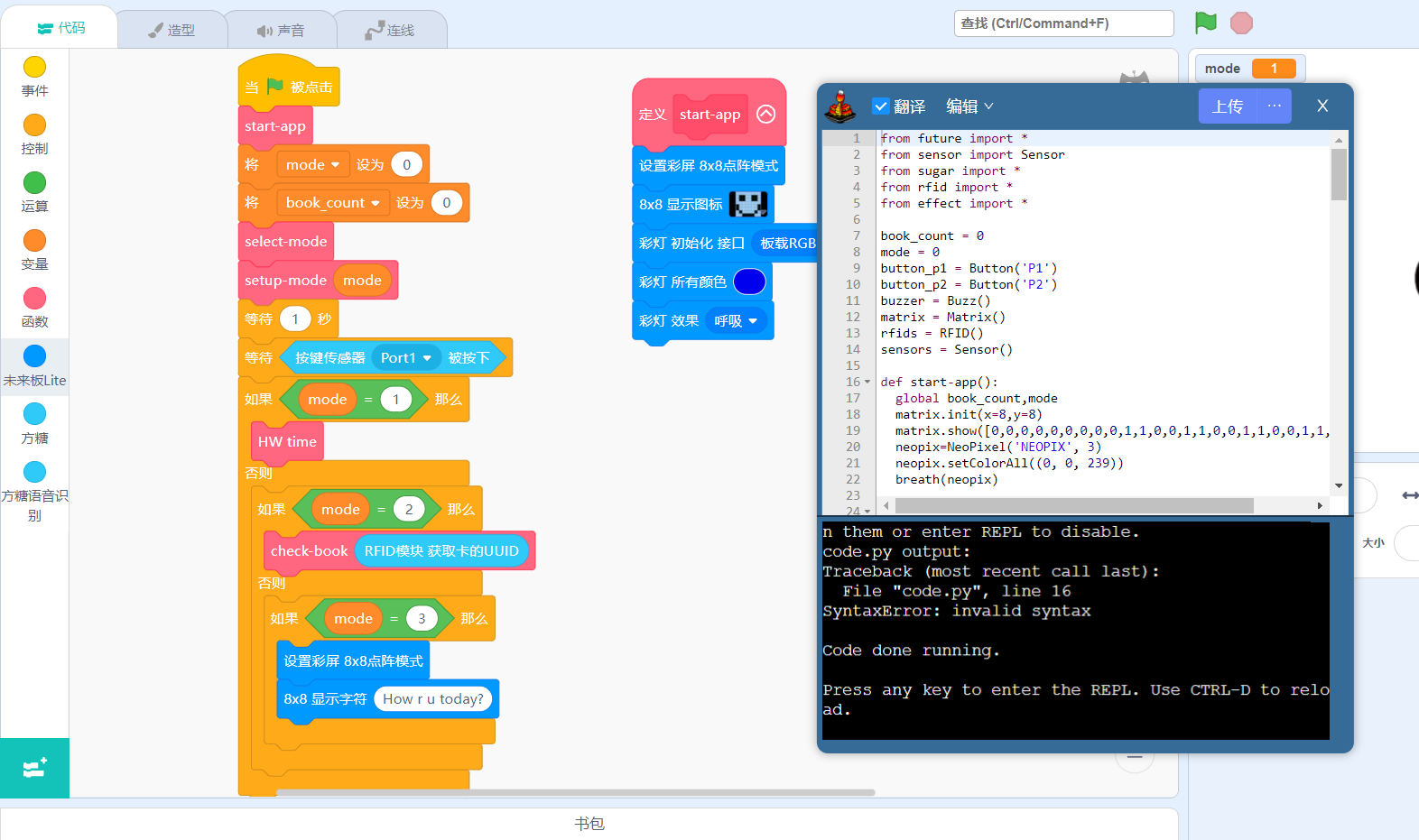Image resolution: width=1419 pixels, height=840 pixels.
Task: Click the code editor scroll down arrow
Action: [1339, 485]
